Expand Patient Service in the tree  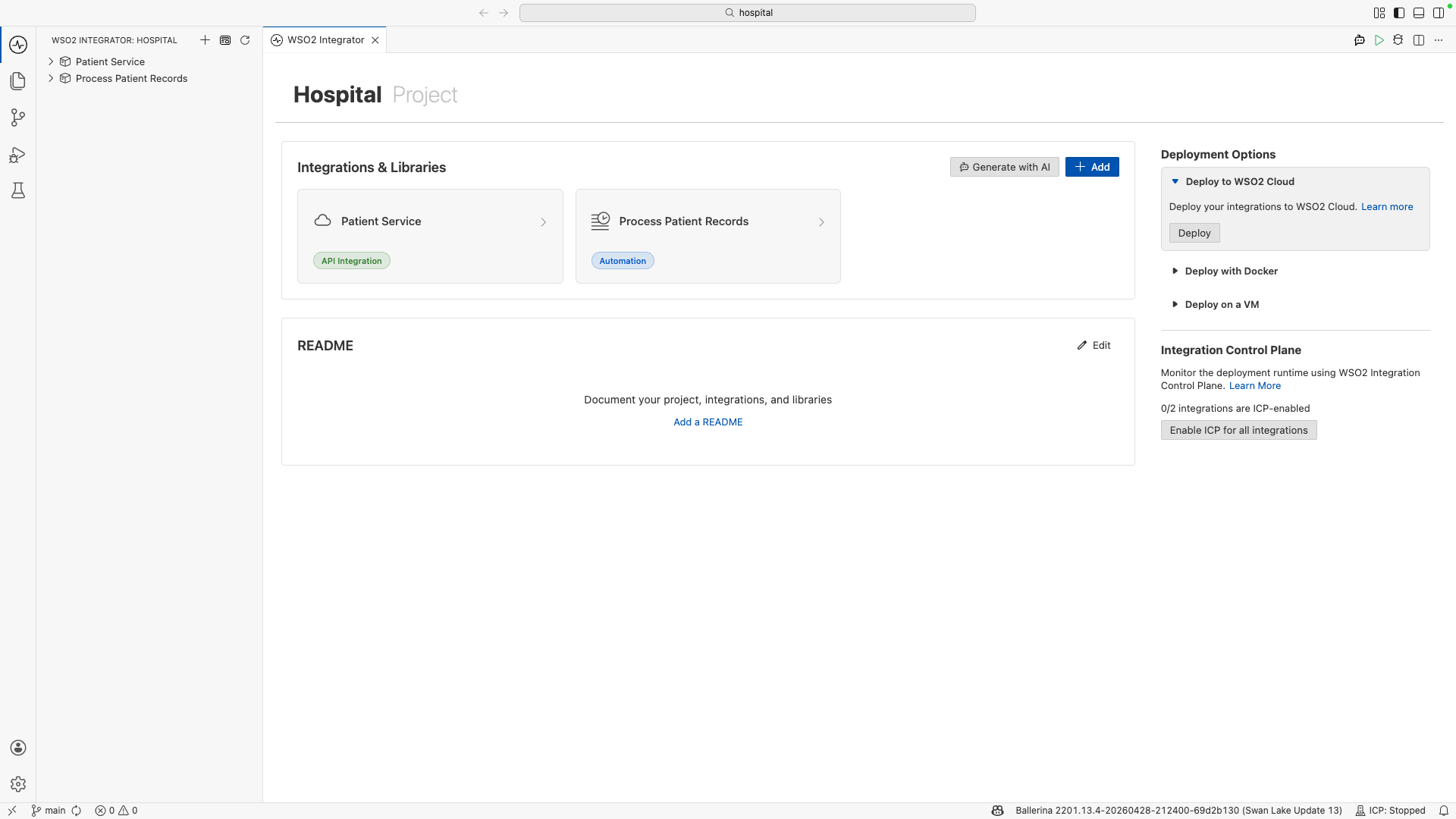[x=51, y=61]
